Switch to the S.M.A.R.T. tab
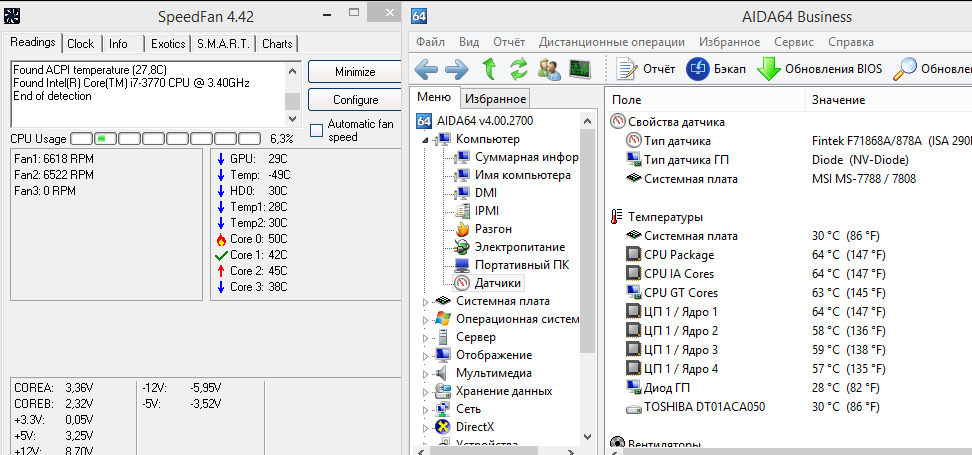This screenshot has width=972, height=455. [x=224, y=44]
